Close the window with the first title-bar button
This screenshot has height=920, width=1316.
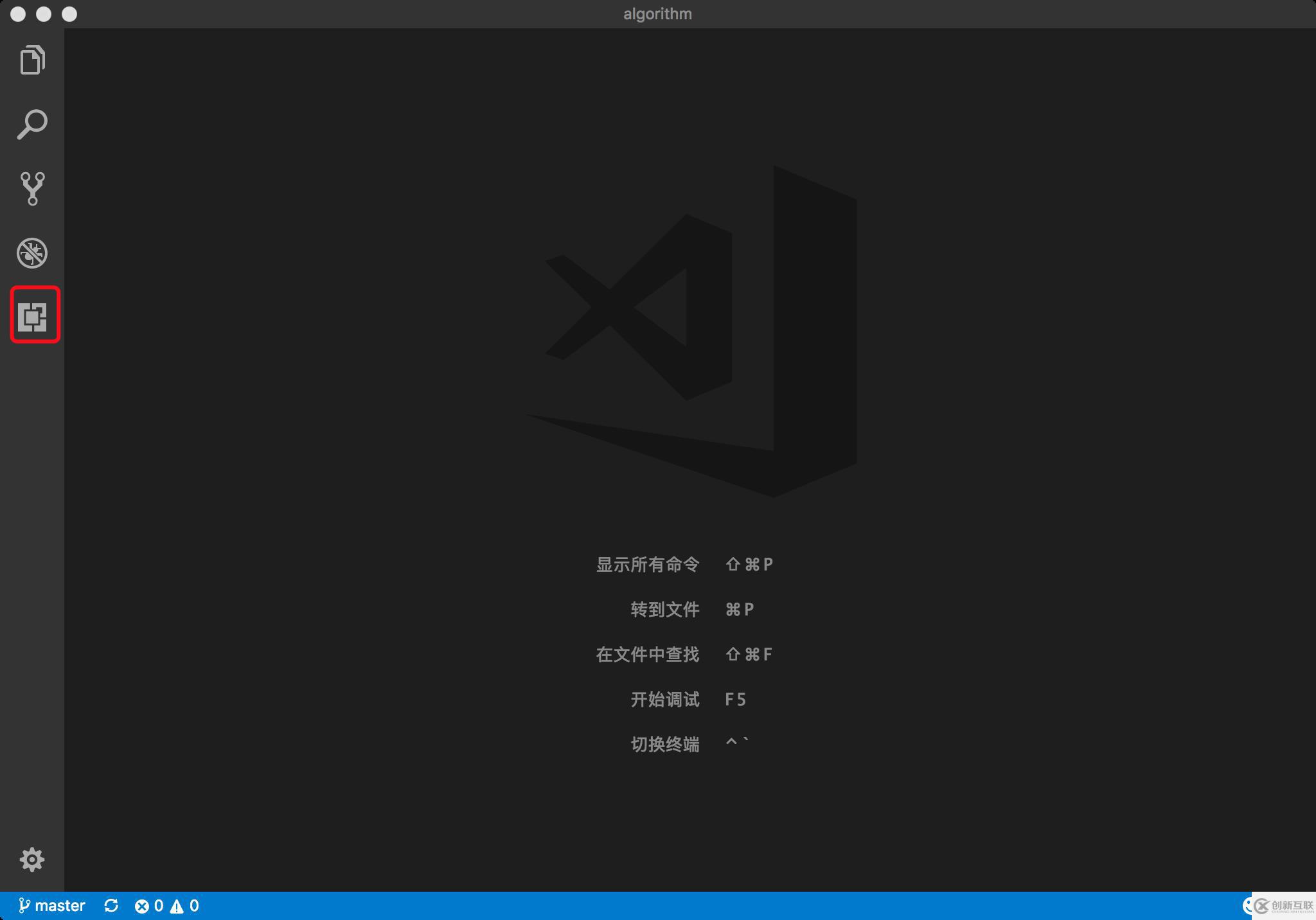point(18,14)
